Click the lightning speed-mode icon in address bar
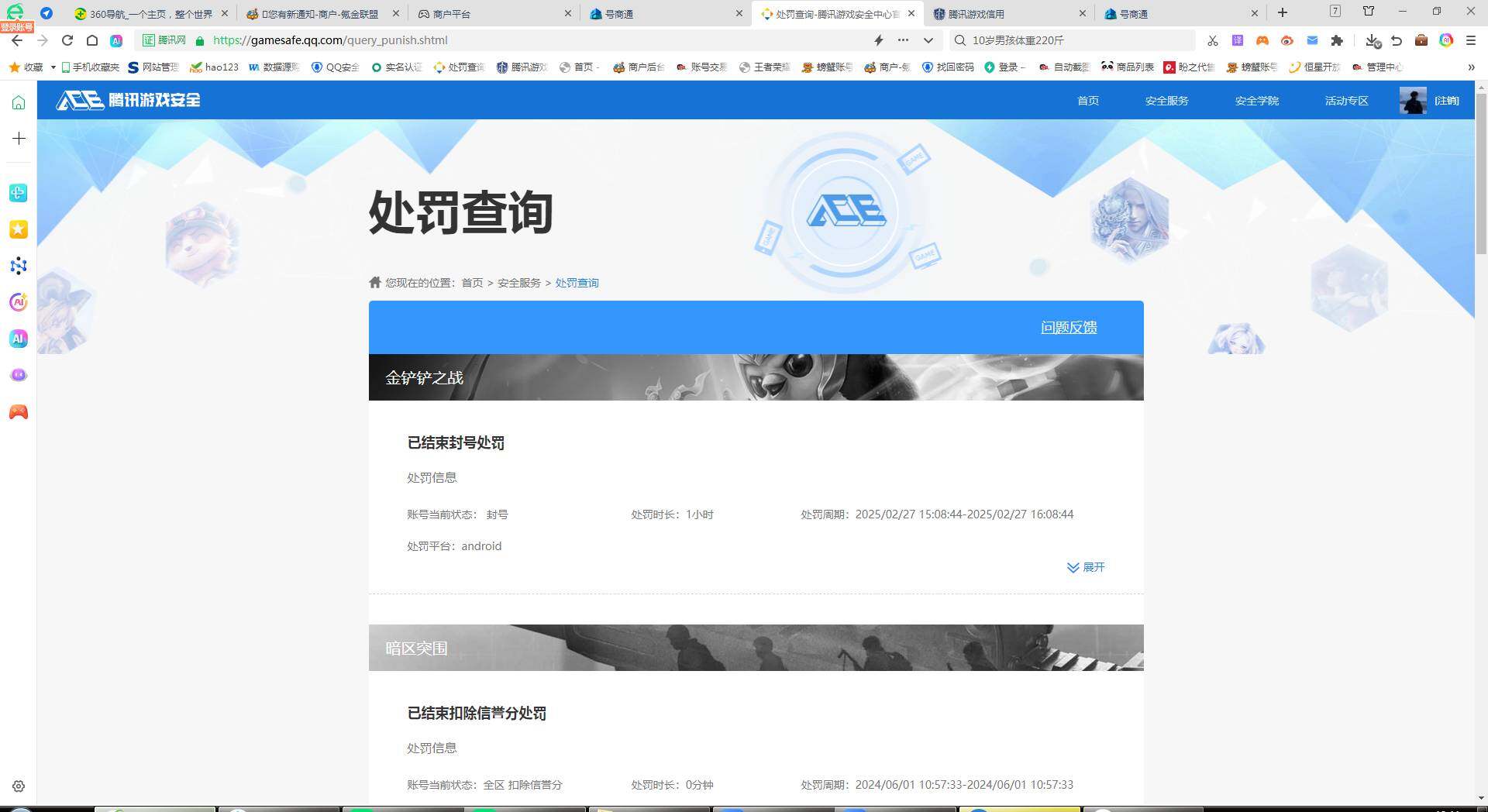Image resolution: width=1488 pixels, height=812 pixels. pyautogui.click(x=879, y=40)
